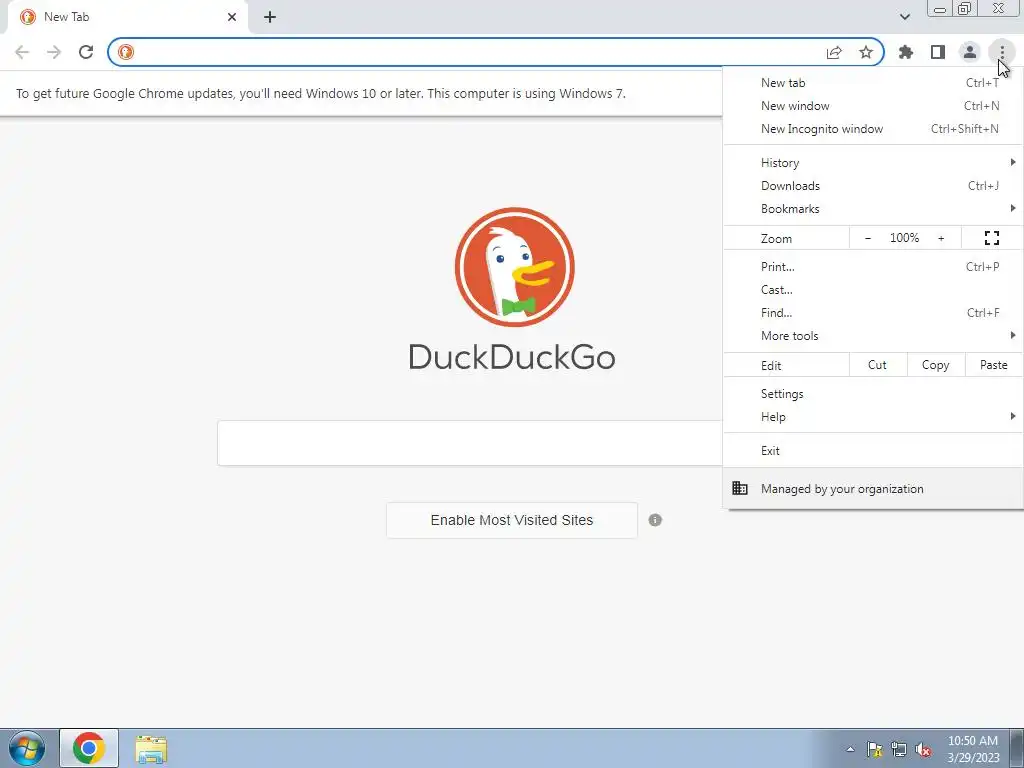1024x768 pixels.
Task: Click the Chrome taskbar icon
Action: click(x=89, y=748)
